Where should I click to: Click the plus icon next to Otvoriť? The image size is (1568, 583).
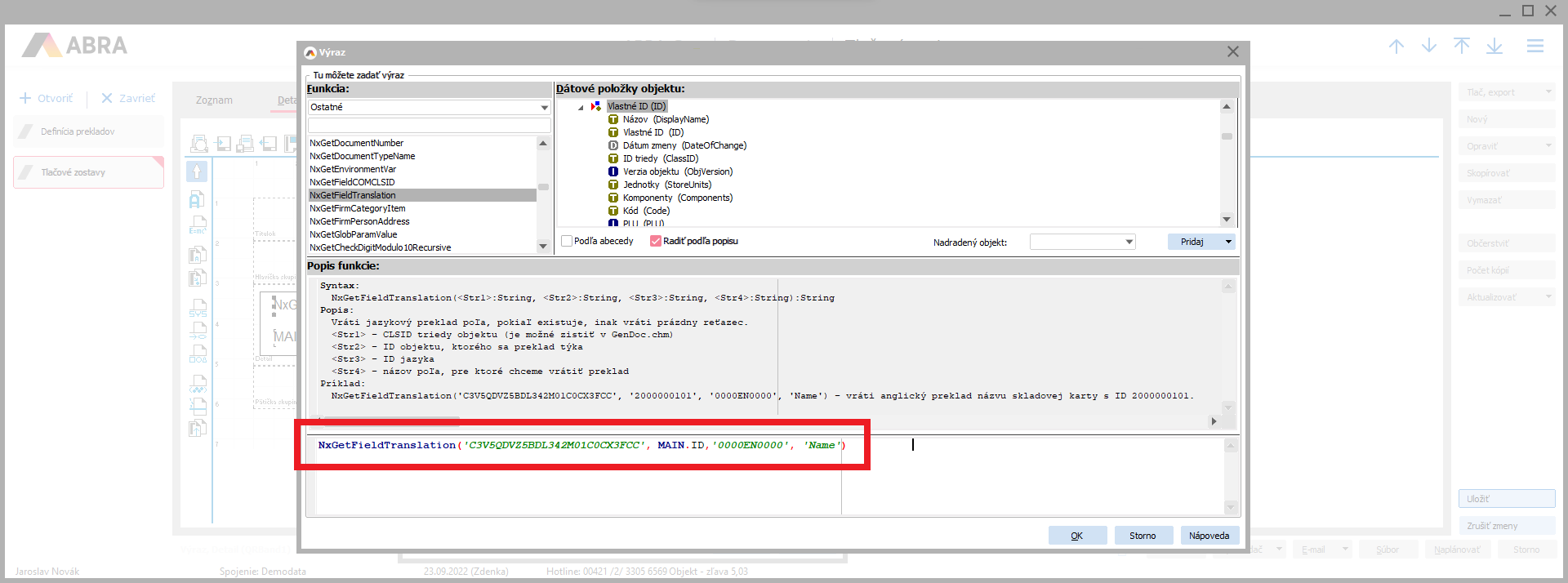25,98
